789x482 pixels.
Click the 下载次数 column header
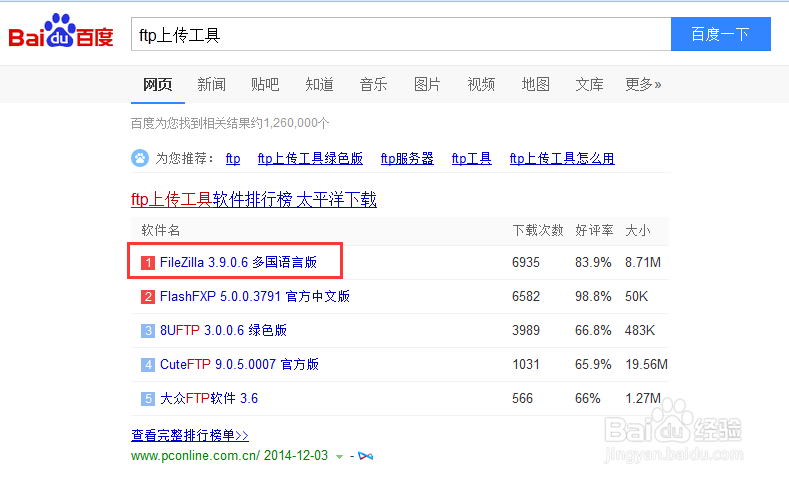pos(538,230)
